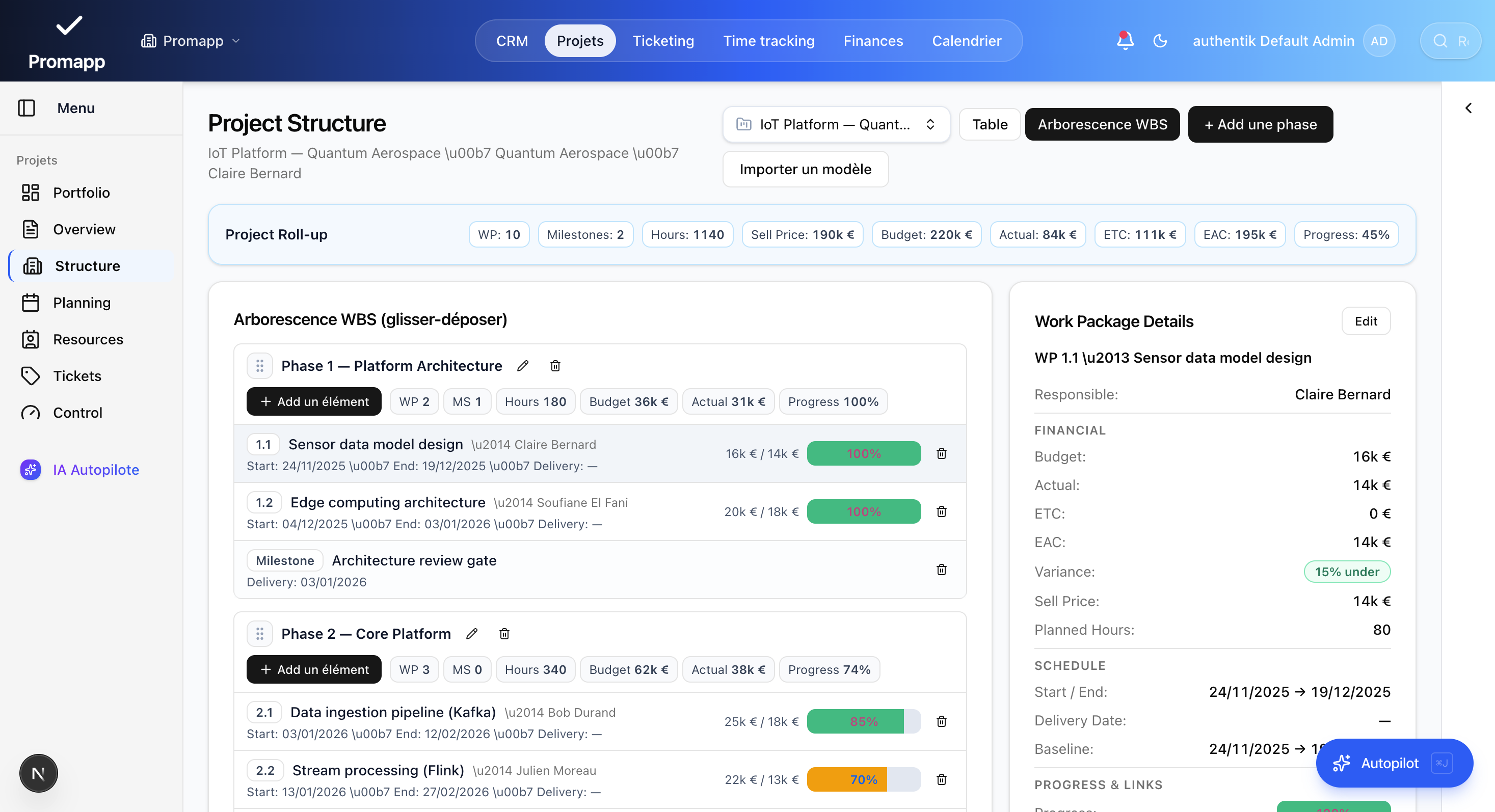Switch to Arborescence WBS view
The image size is (1495, 812).
pyautogui.click(x=1102, y=124)
